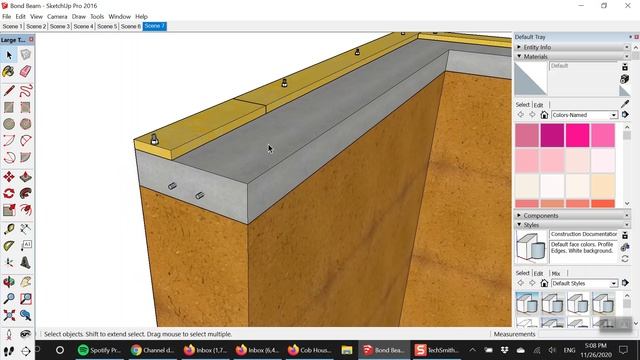Click Update Style refresh icon

click(x=625, y=259)
